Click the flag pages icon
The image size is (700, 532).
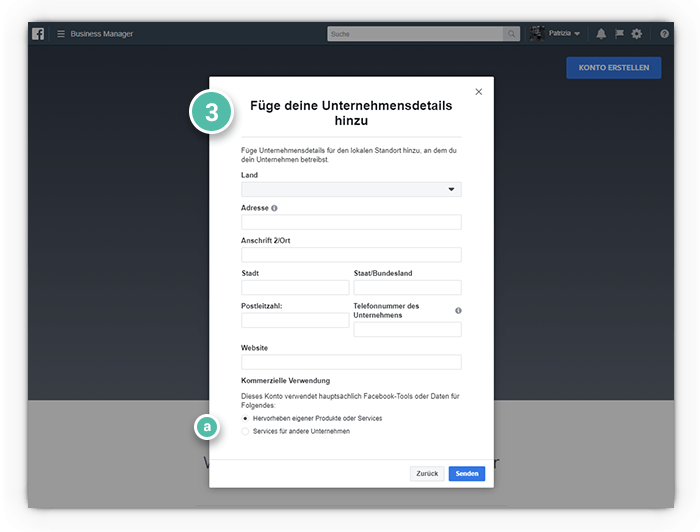pos(619,34)
